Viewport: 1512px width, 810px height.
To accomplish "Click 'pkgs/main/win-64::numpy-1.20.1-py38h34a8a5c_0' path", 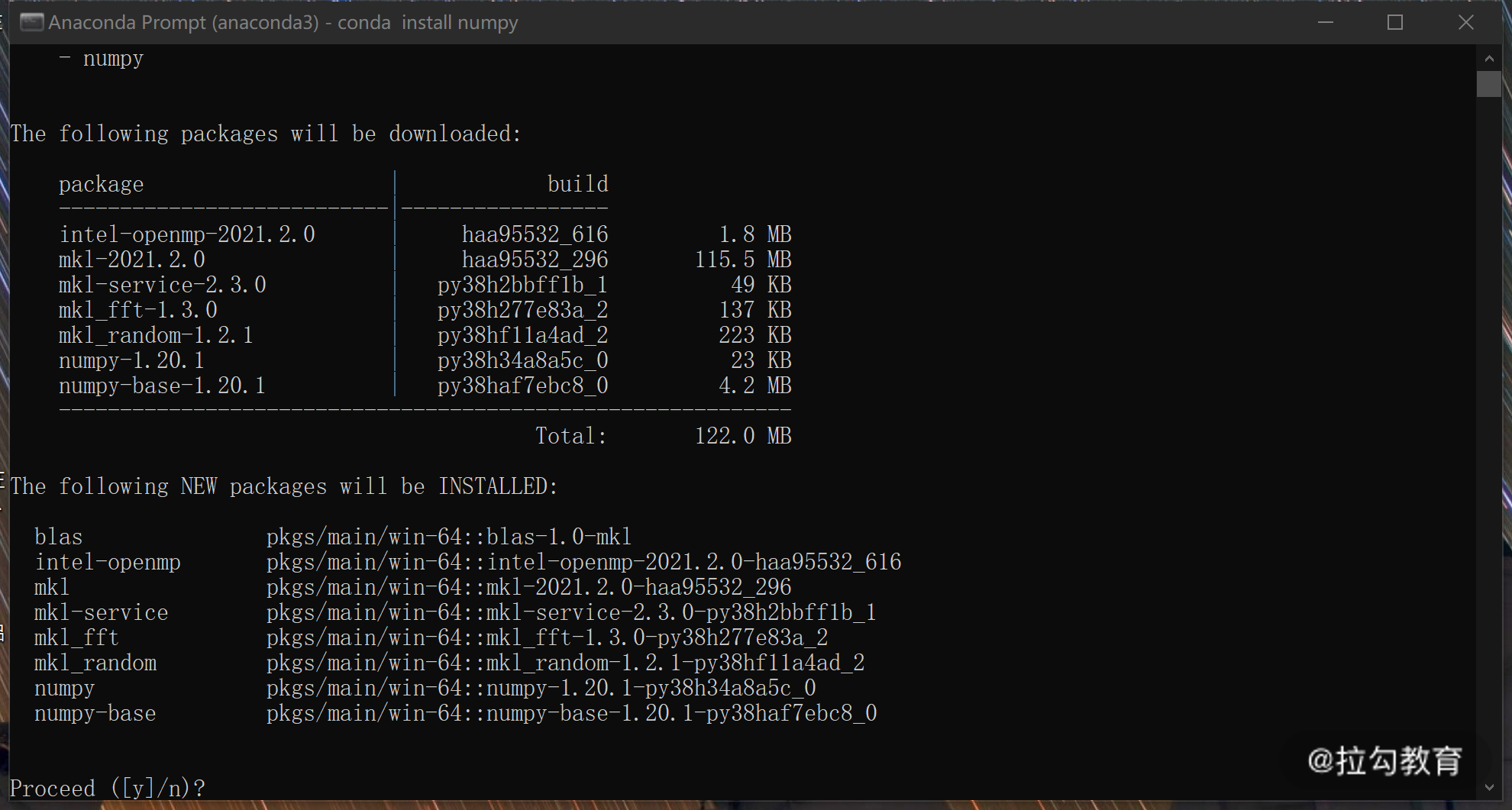I will [x=541, y=688].
